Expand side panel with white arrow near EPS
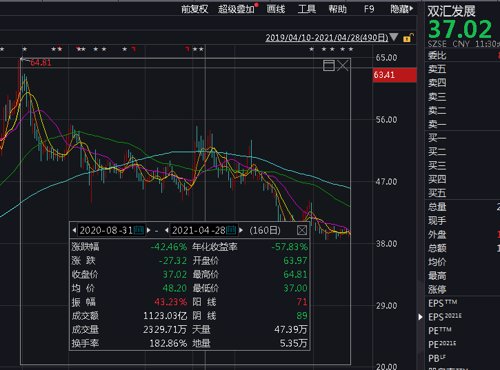Image resolution: width=500 pixels, height=370 pixels. [x=421, y=317]
